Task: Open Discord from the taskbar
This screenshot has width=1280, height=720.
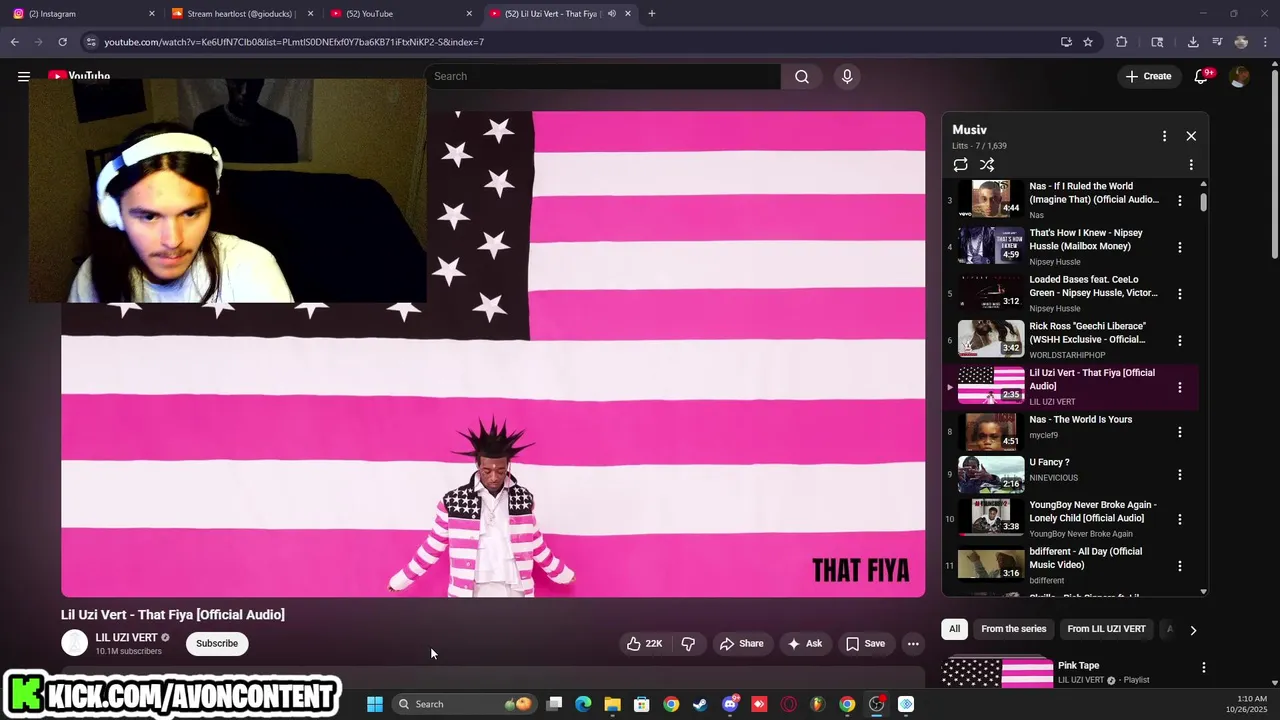Action: click(x=730, y=704)
